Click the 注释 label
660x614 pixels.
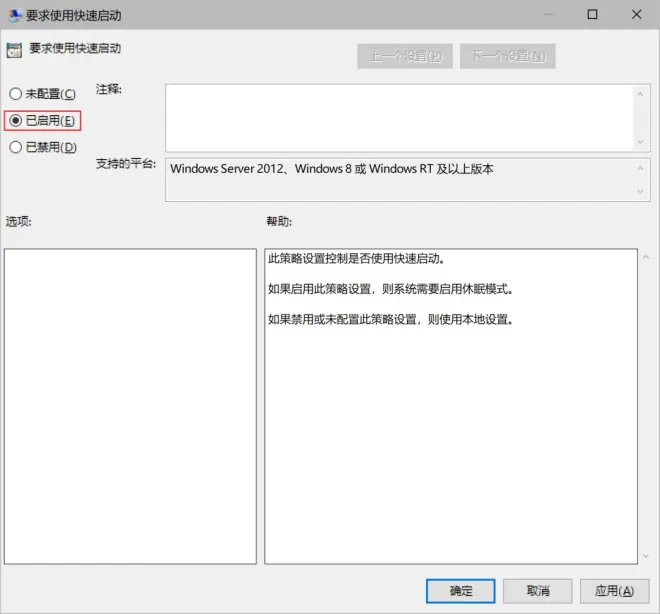tap(109, 89)
